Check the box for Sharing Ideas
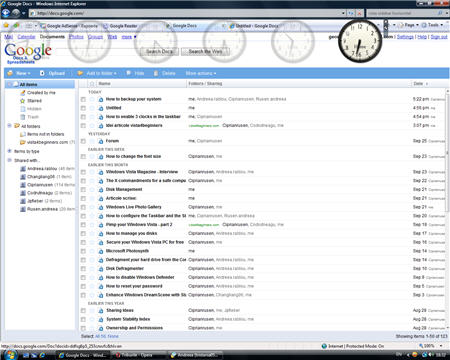This screenshot has height=360, width=450. [x=83, y=310]
